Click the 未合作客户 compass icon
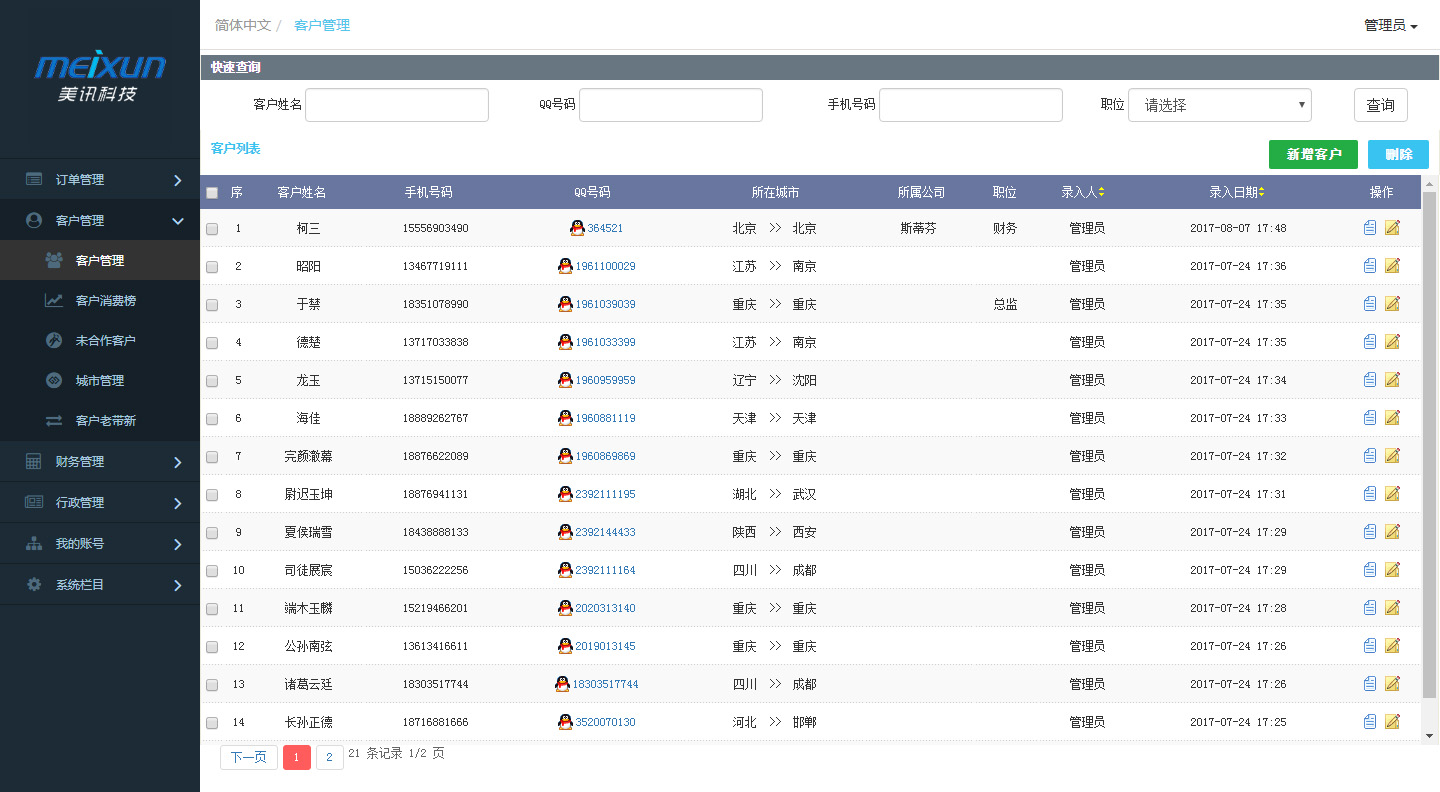 coord(54,340)
